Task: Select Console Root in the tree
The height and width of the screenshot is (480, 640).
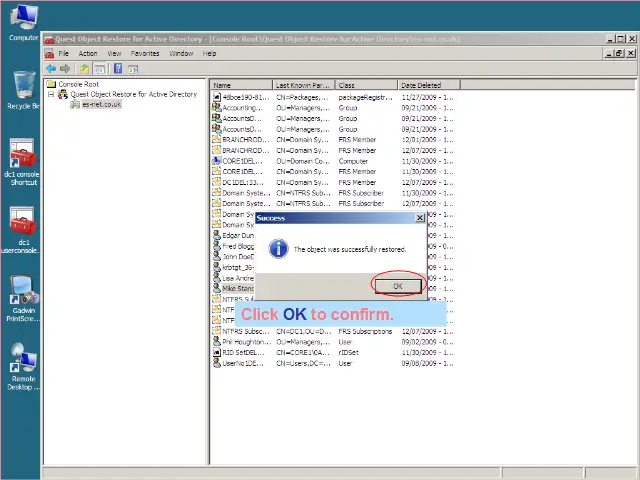Action: [78, 85]
